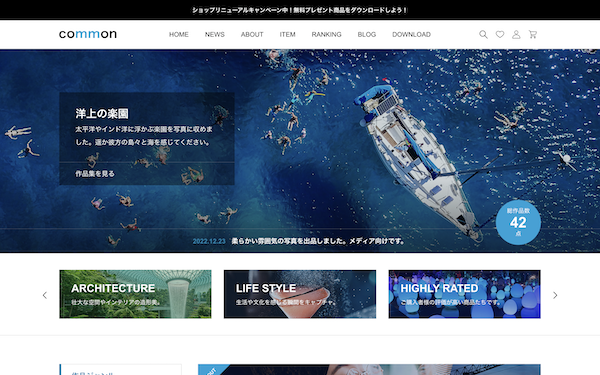Show next category with right arrow
This screenshot has width=600, height=375.
pos(555,295)
